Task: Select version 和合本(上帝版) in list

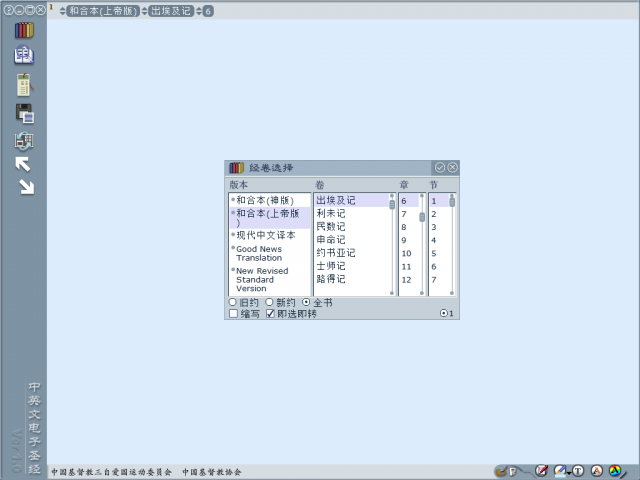Action: pyautogui.click(x=269, y=218)
